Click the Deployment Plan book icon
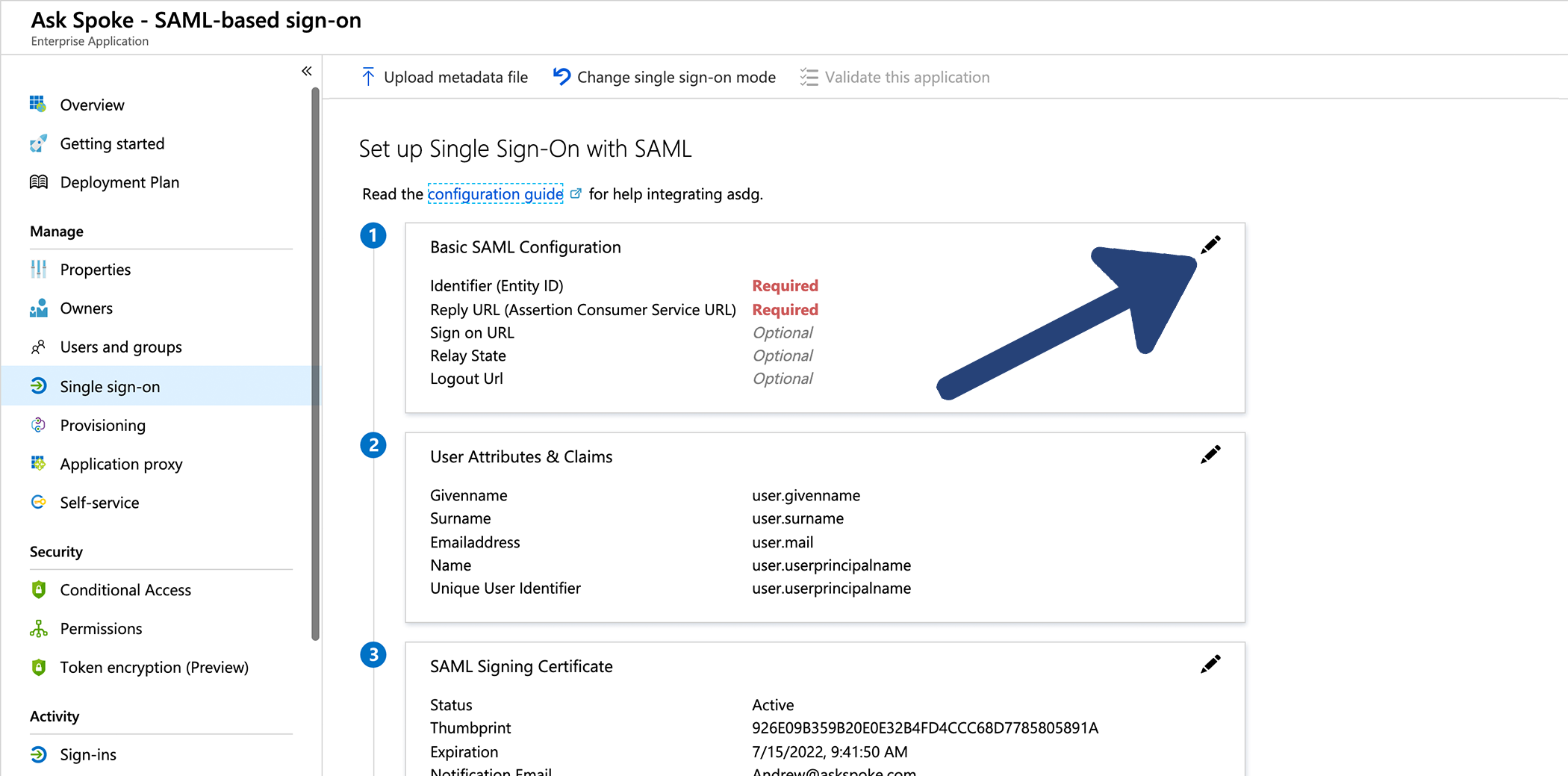 coord(38,181)
